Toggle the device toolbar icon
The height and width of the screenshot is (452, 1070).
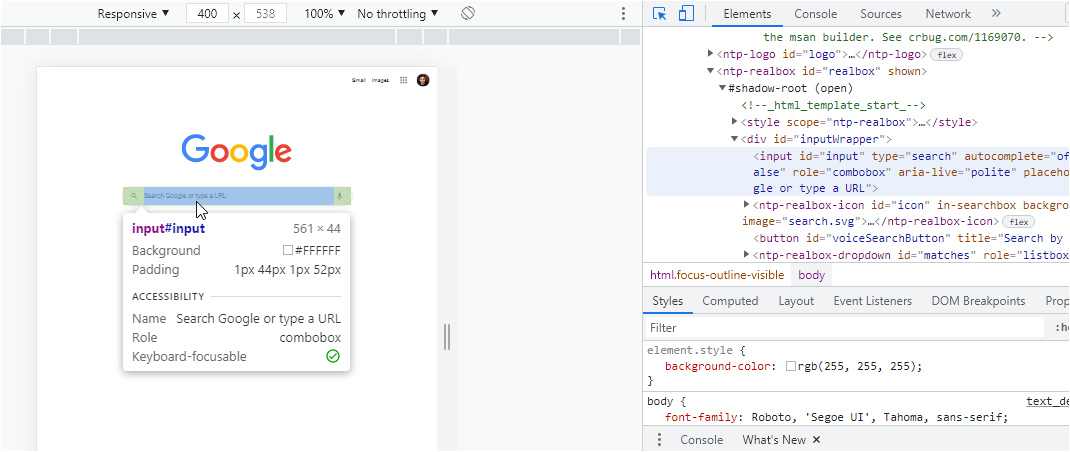[686, 14]
